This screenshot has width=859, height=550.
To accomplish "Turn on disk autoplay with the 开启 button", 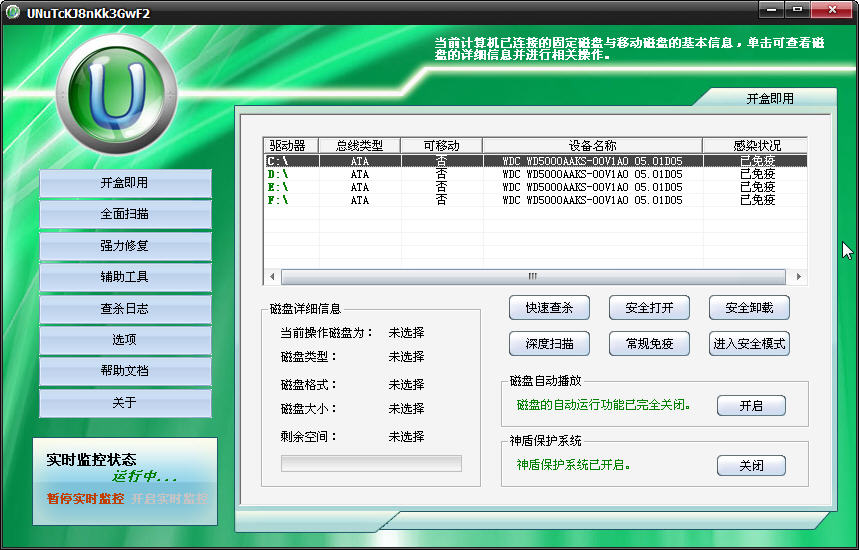I will [750, 406].
